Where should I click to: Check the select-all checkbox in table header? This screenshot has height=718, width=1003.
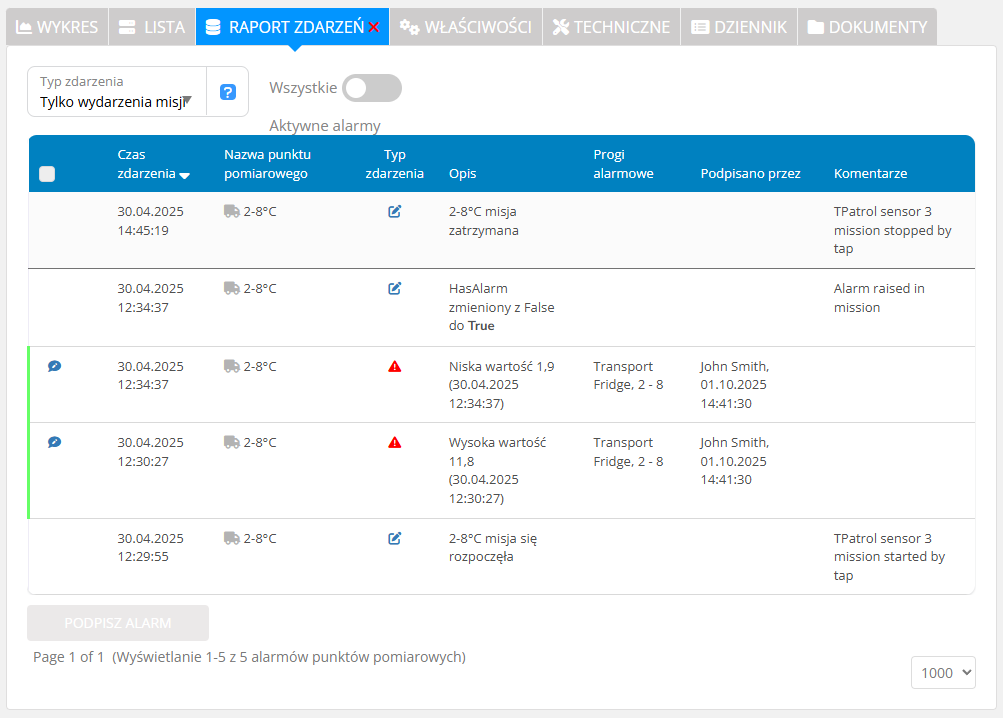tap(47, 174)
